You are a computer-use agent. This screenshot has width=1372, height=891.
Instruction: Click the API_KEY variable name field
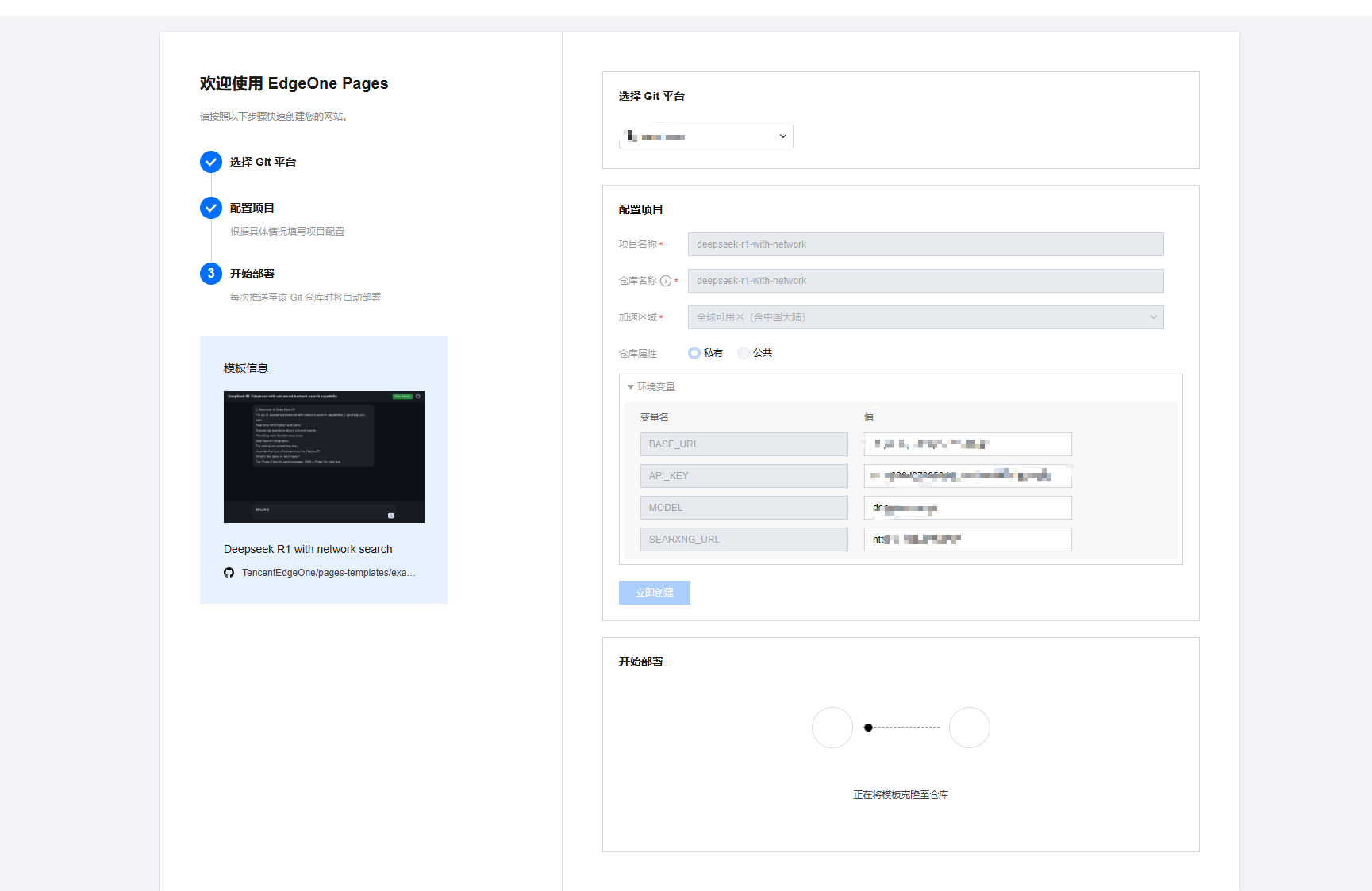pos(744,476)
